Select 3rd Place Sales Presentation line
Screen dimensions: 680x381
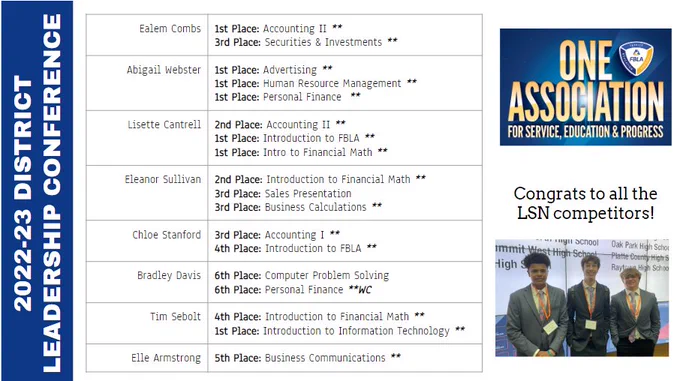pos(283,194)
